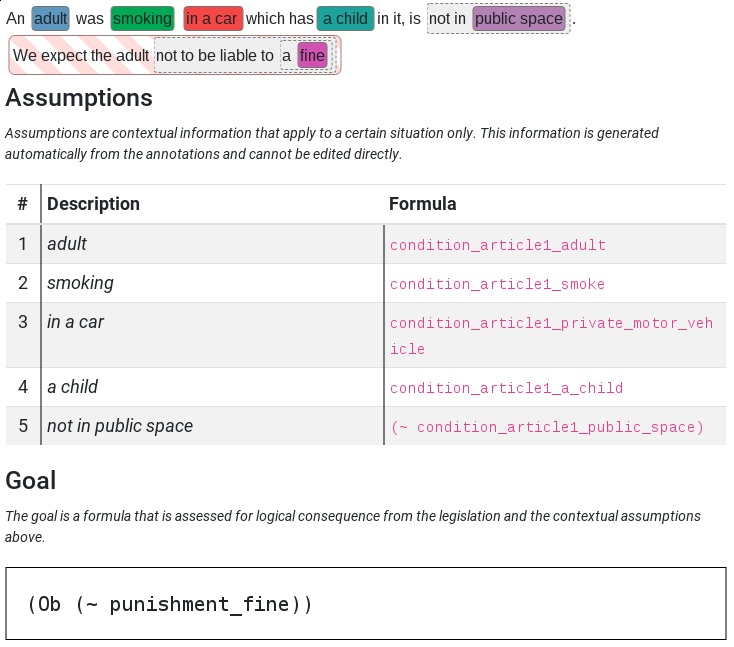
Task: Click the red "in a car" annotation
Action: click(x=212, y=18)
